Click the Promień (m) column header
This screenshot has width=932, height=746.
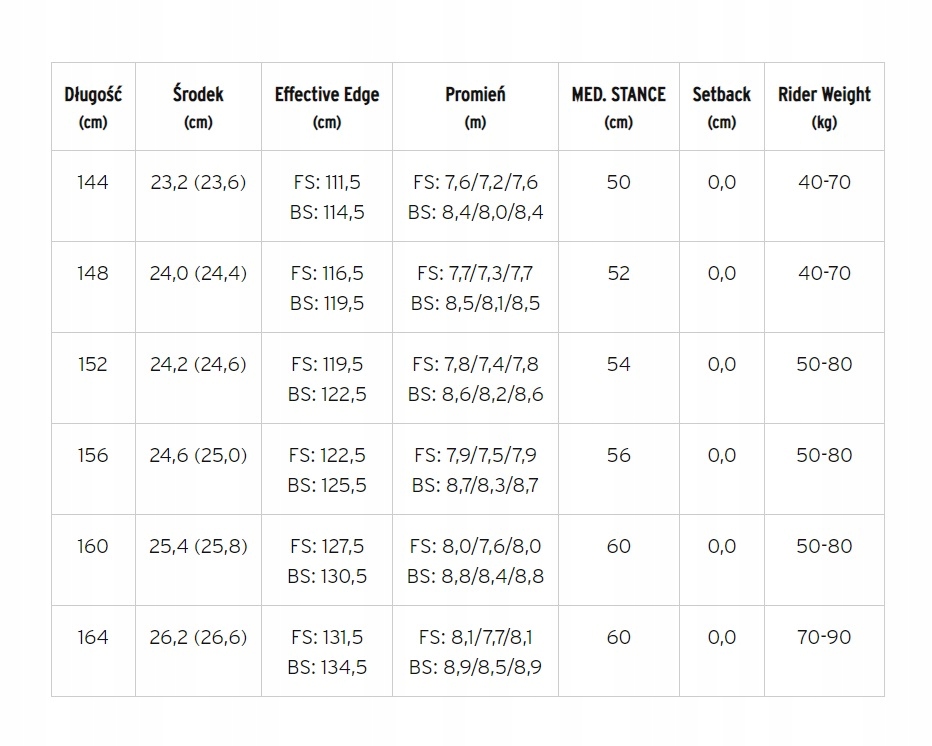(x=475, y=107)
